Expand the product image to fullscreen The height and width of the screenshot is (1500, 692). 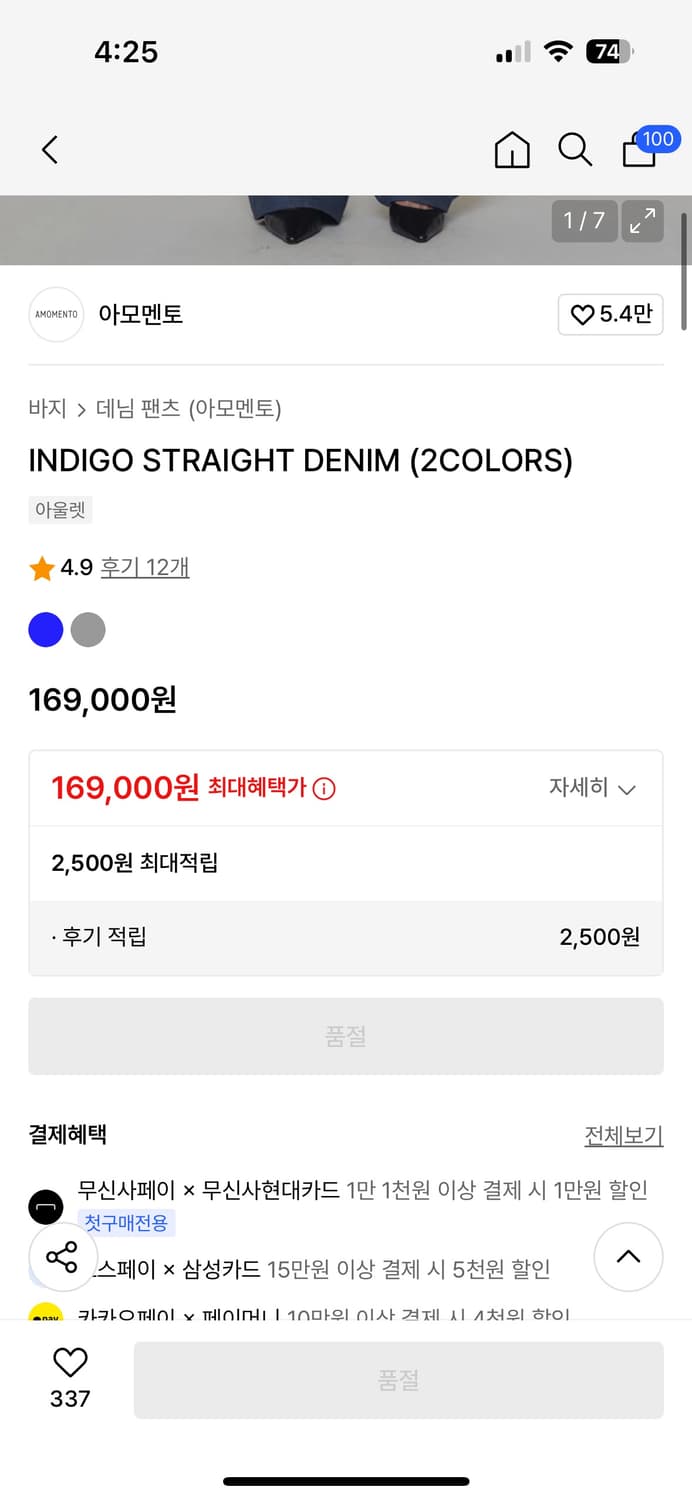coord(642,222)
